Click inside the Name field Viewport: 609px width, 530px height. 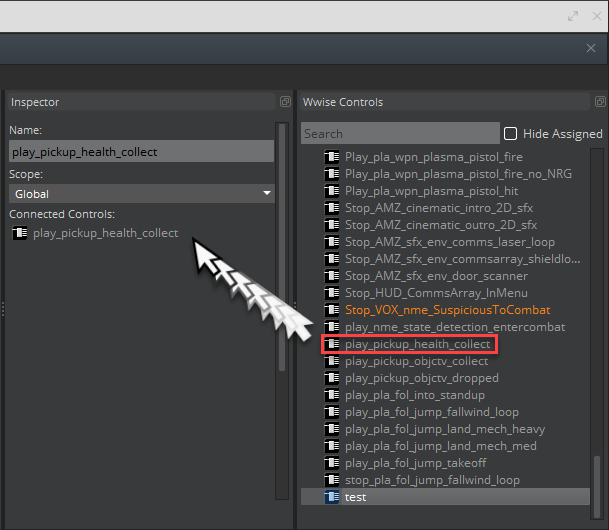click(x=141, y=152)
